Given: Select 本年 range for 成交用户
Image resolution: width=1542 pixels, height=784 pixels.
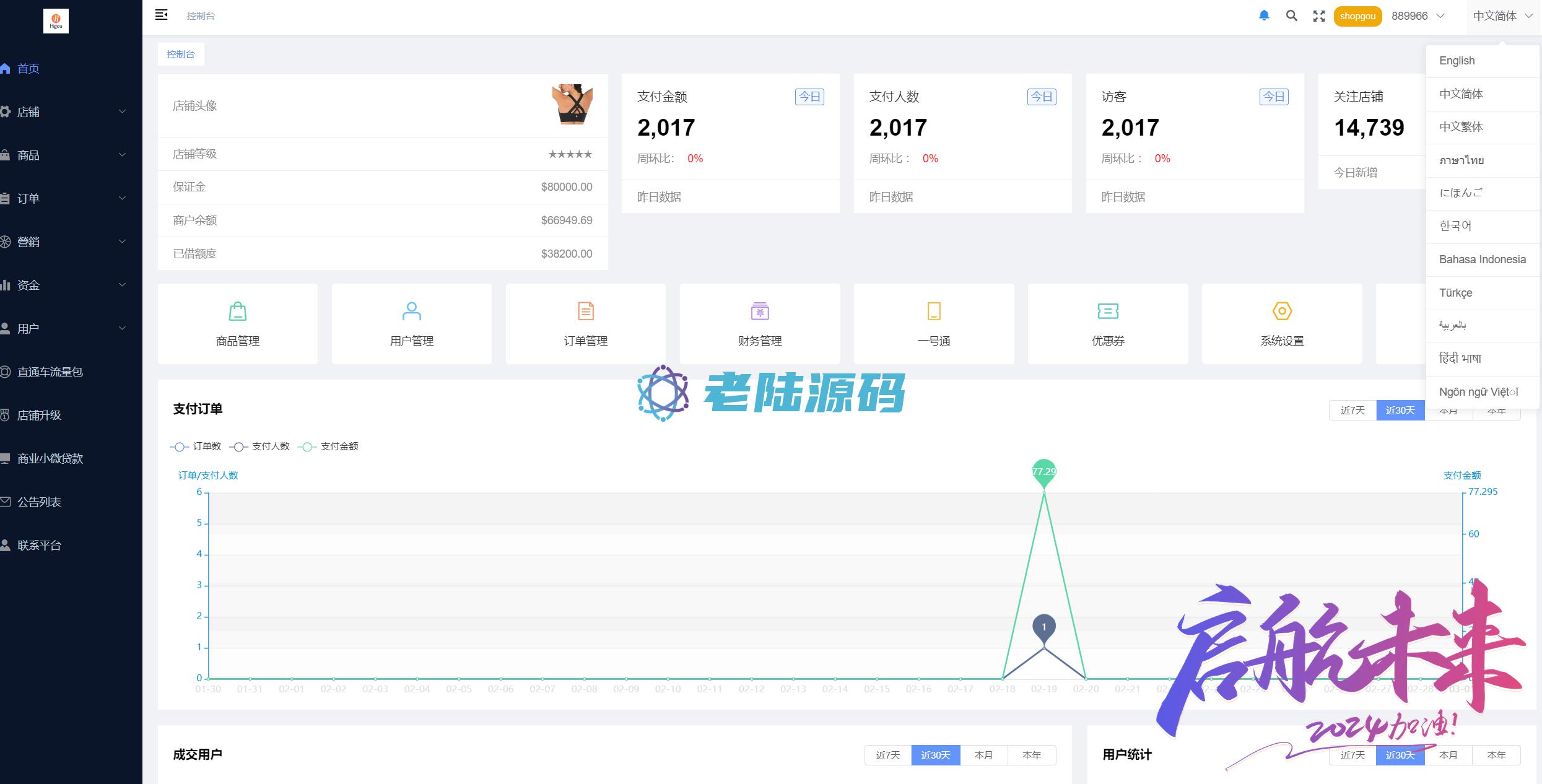Looking at the screenshot, I should (x=1032, y=755).
